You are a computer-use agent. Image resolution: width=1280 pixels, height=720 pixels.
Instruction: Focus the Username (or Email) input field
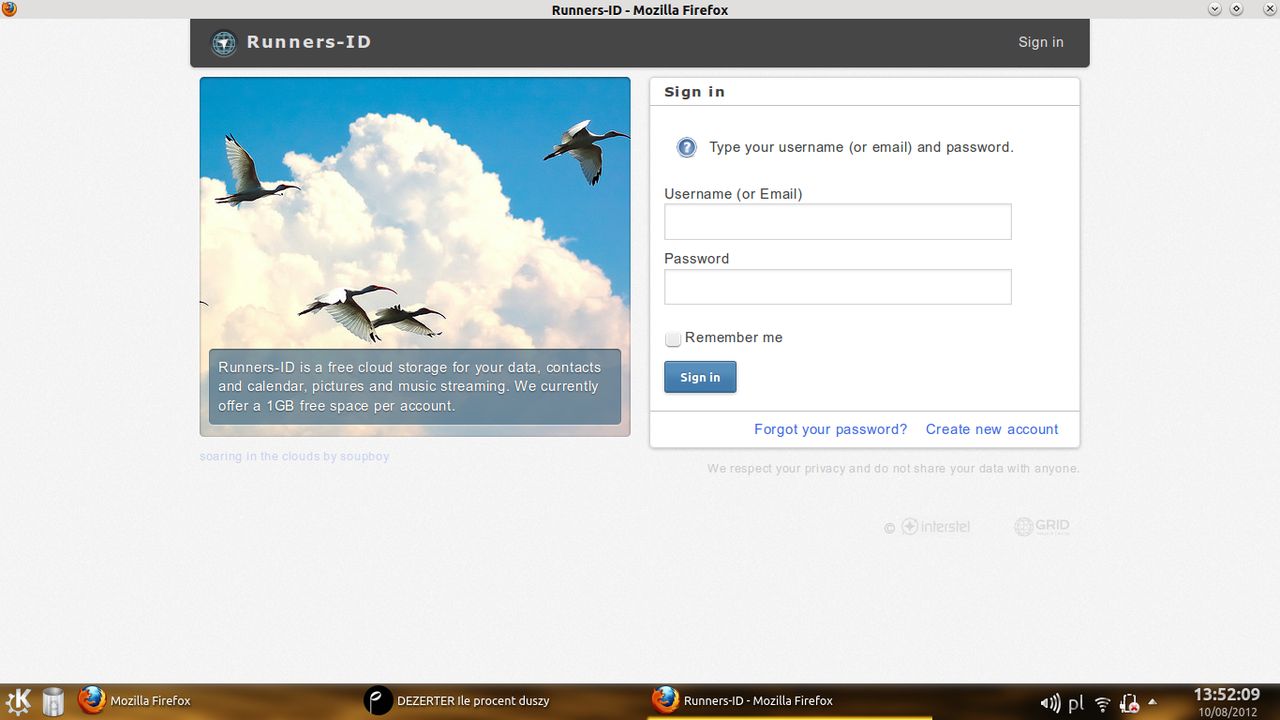click(838, 222)
